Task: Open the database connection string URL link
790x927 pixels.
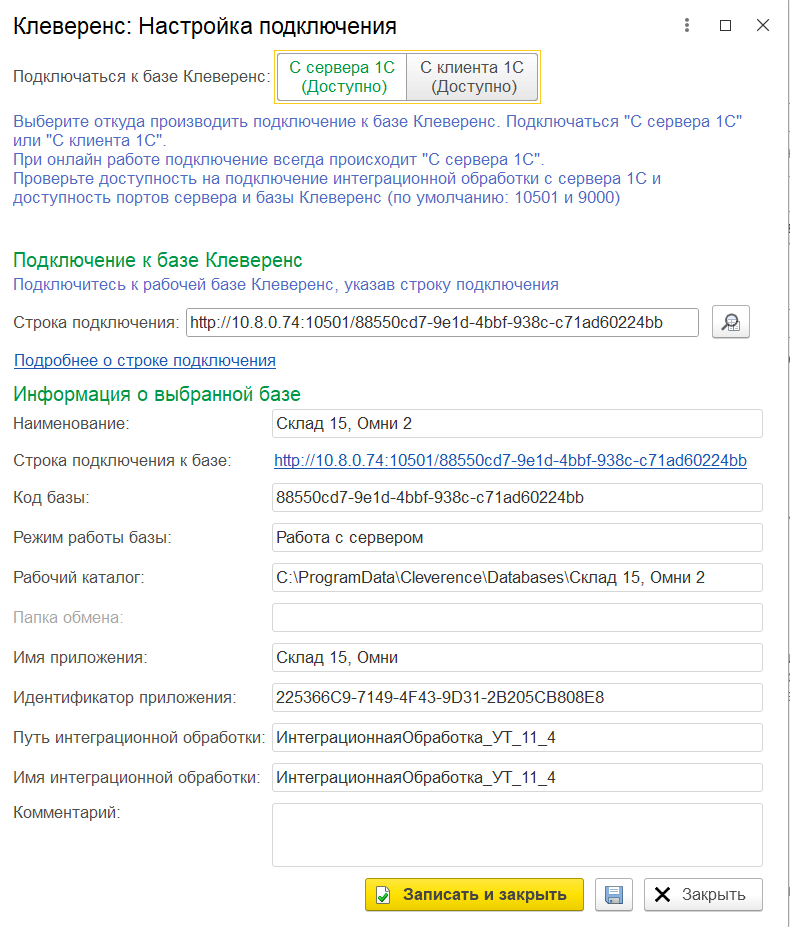Action: [510, 460]
